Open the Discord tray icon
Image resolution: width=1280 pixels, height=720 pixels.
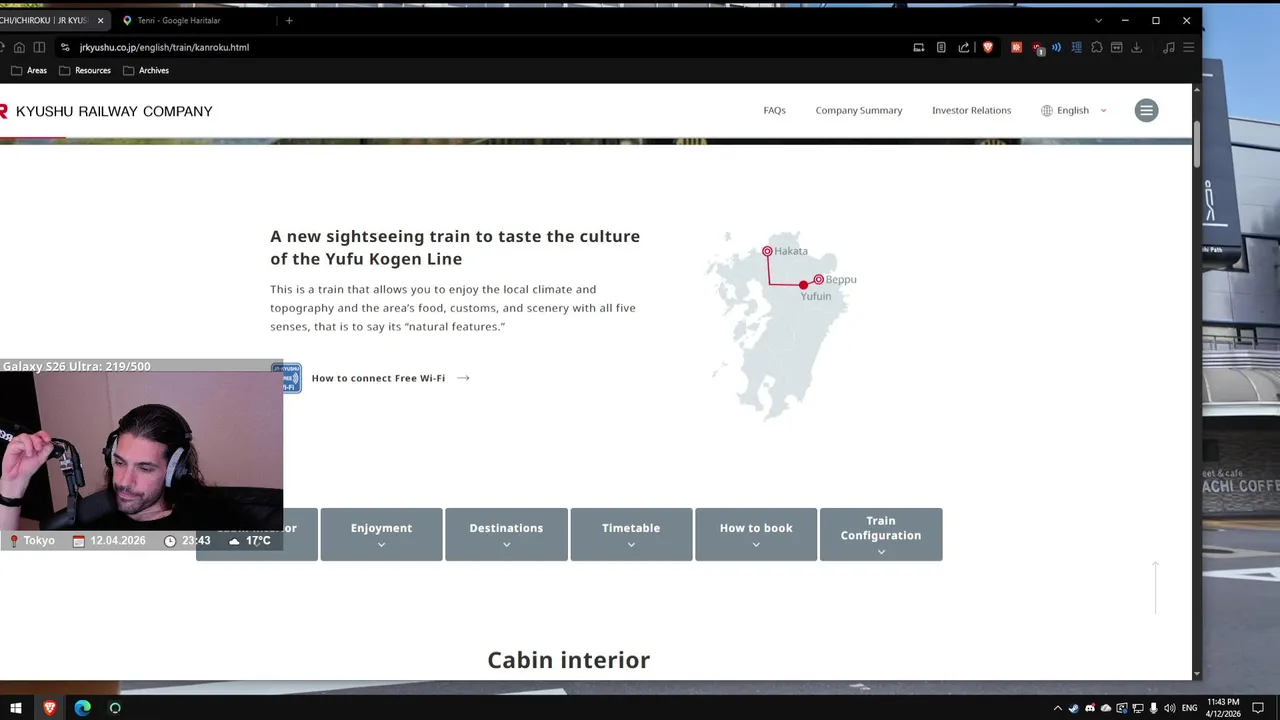[1090, 708]
